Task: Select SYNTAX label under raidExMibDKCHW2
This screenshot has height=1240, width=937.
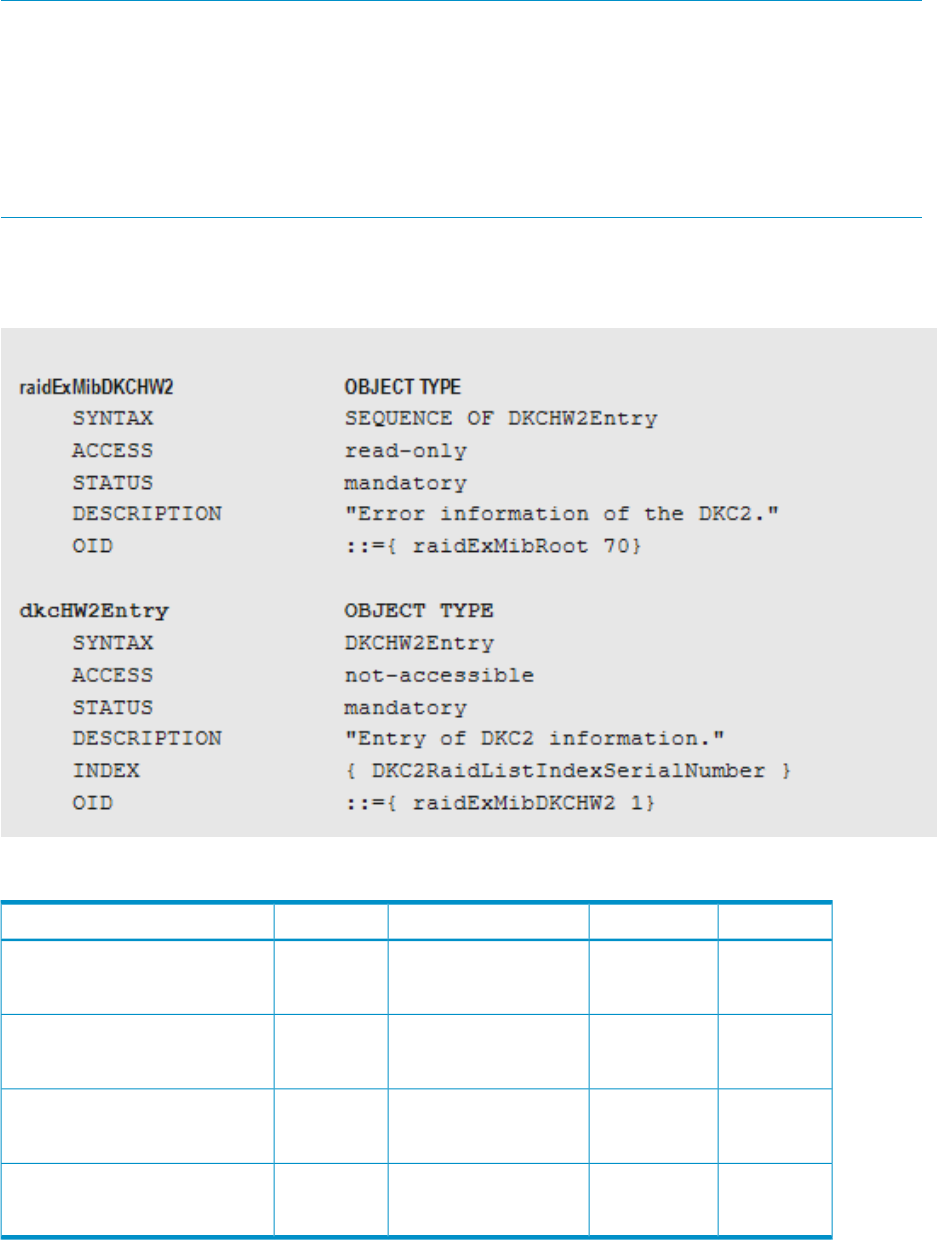Action: (112, 419)
